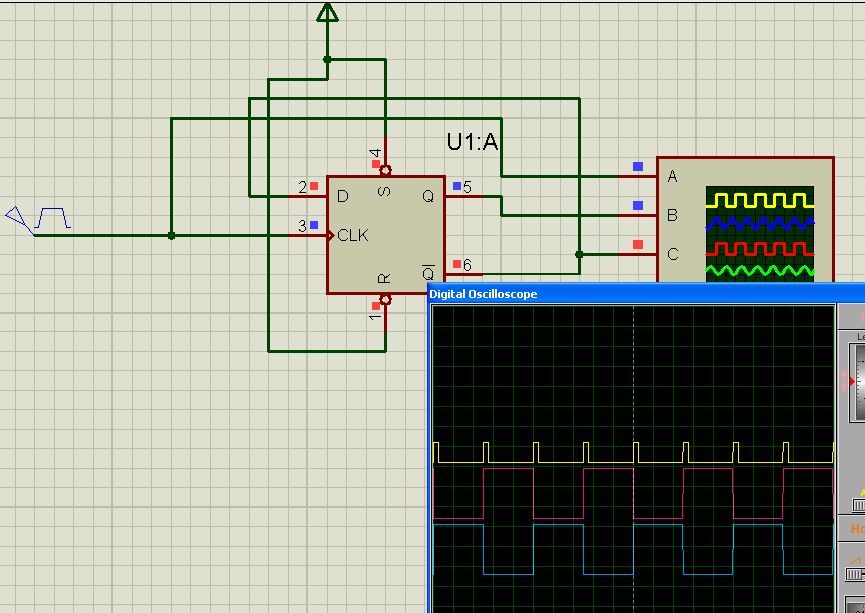Click the wire junction on clock line
The image size is (865, 613).
point(172,236)
